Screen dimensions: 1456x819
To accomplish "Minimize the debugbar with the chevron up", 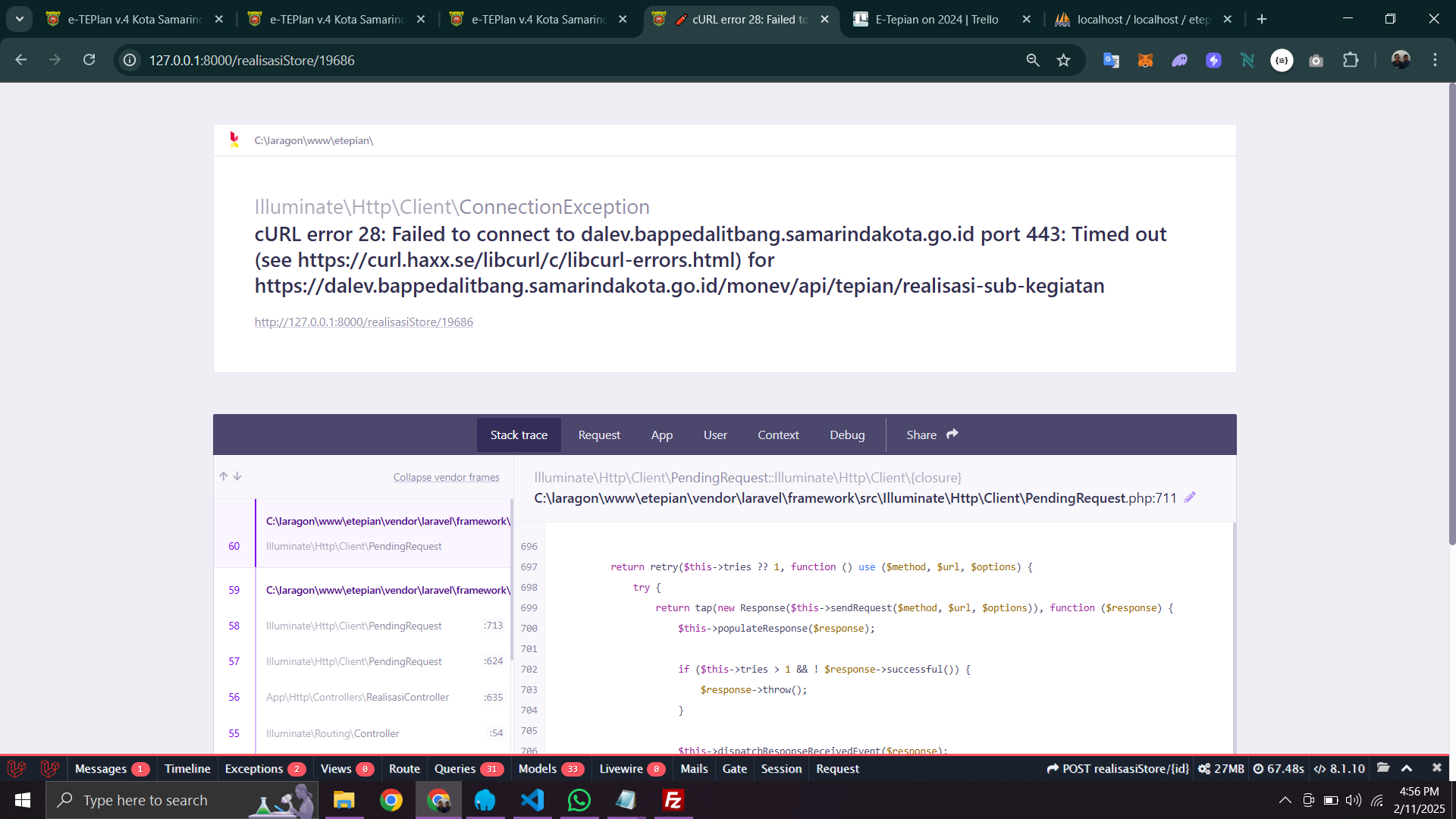I will 1407,768.
